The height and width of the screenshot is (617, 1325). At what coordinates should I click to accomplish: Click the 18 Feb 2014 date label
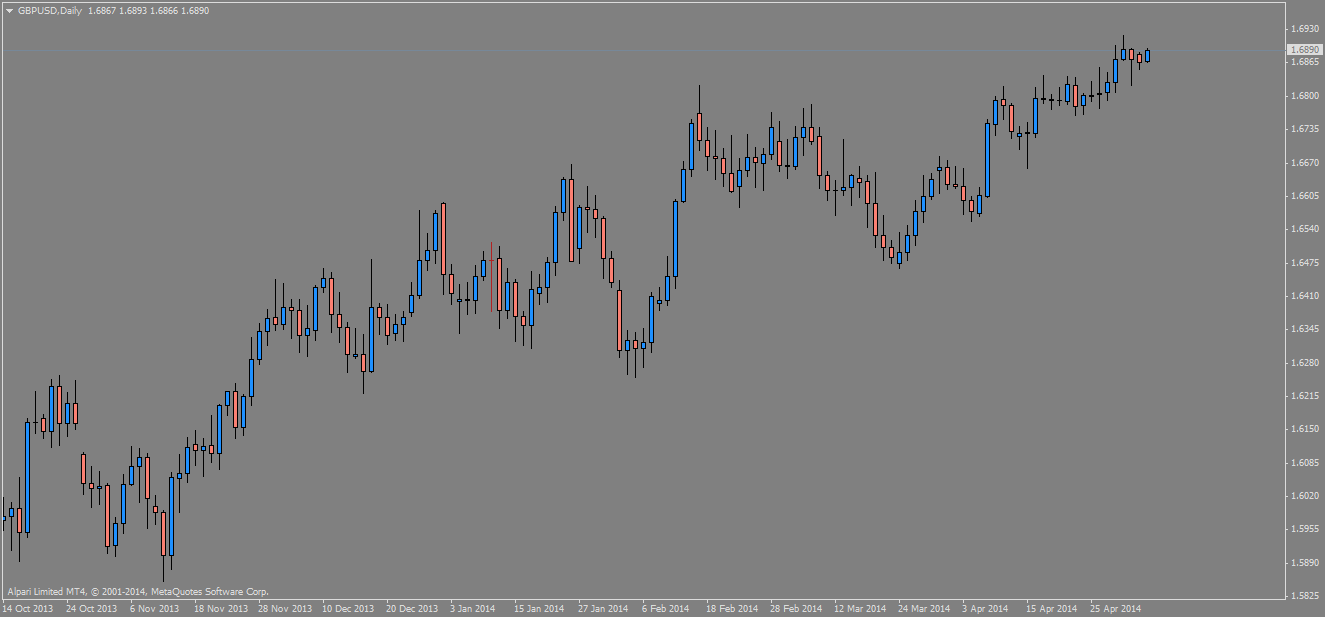pos(731,608)
